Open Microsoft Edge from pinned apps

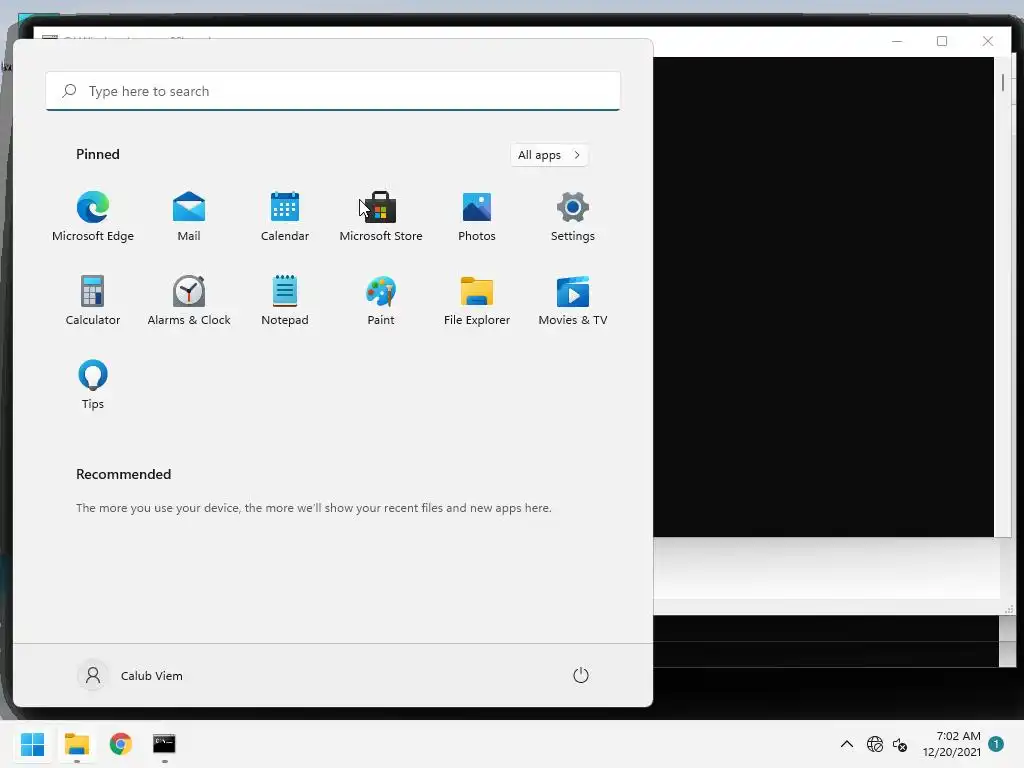[93, 217]
